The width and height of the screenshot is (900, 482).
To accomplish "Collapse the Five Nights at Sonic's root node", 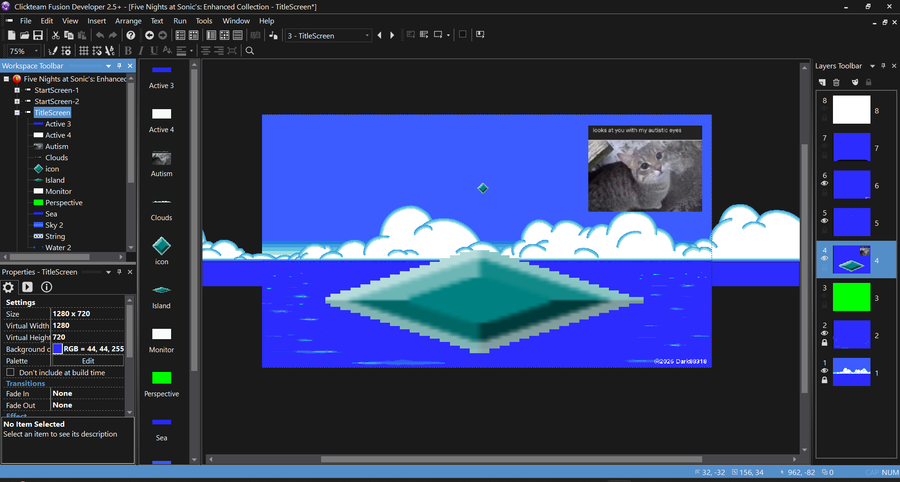I will tap(6, 79).
